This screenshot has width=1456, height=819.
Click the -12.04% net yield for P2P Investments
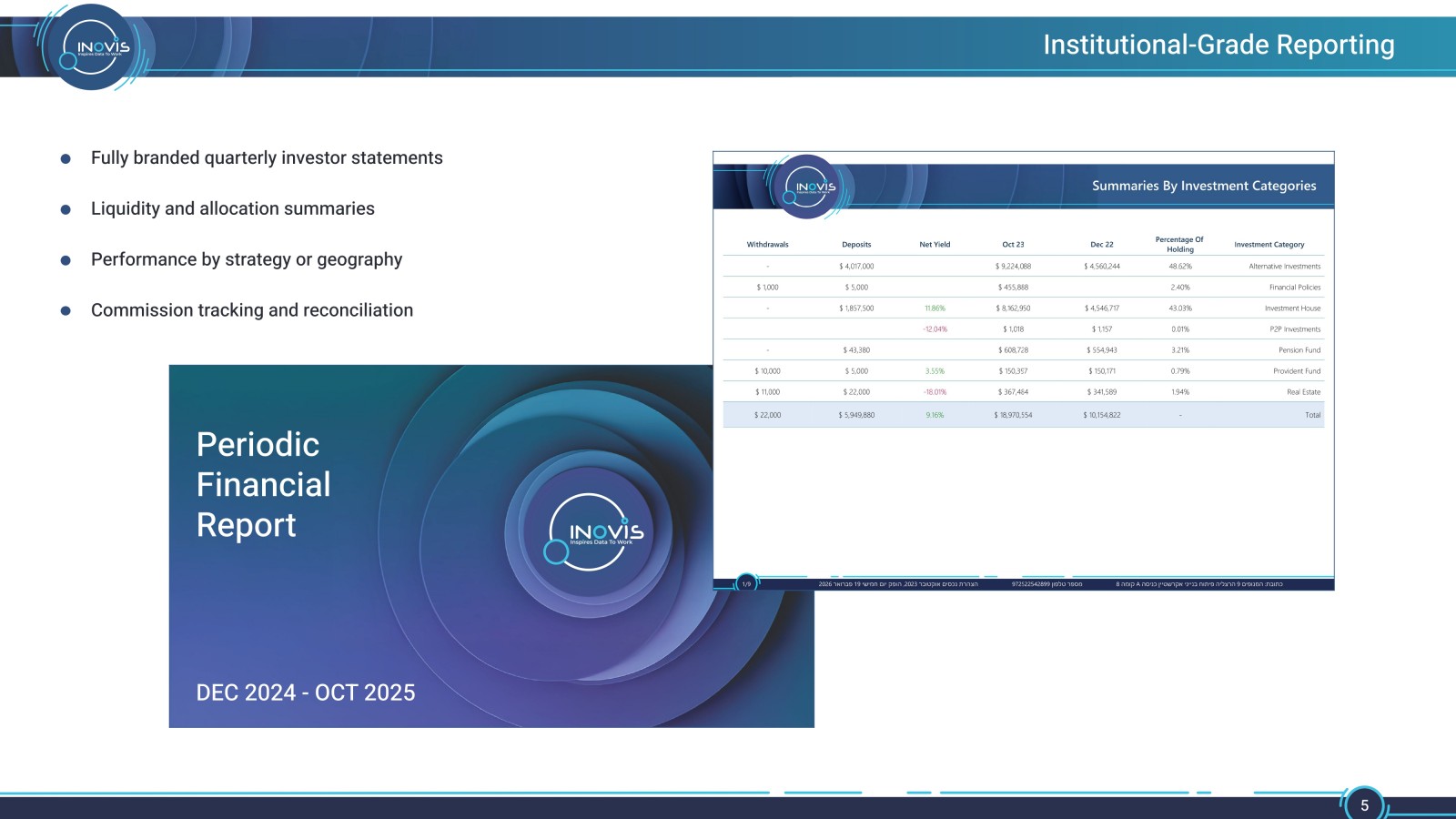(935, 329)
